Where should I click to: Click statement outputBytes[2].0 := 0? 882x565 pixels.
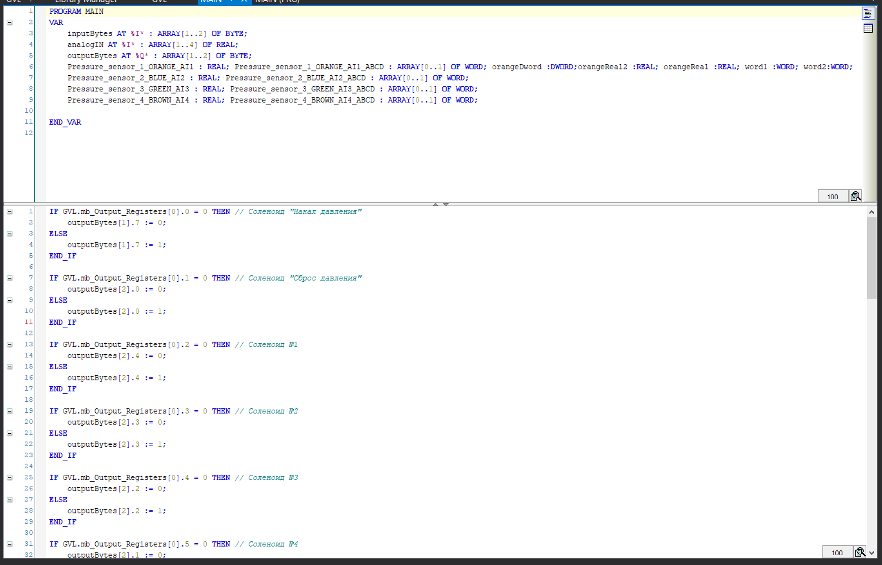117,289
